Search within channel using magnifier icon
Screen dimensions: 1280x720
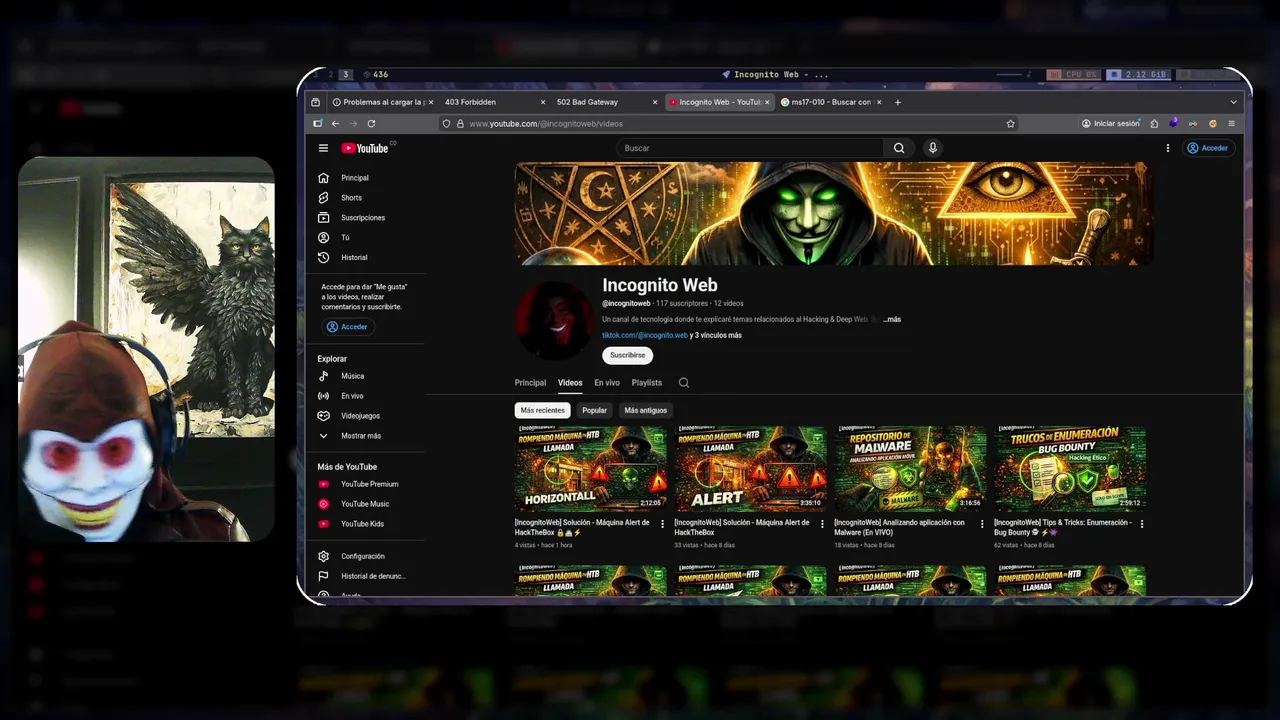[x=684, y=383]
